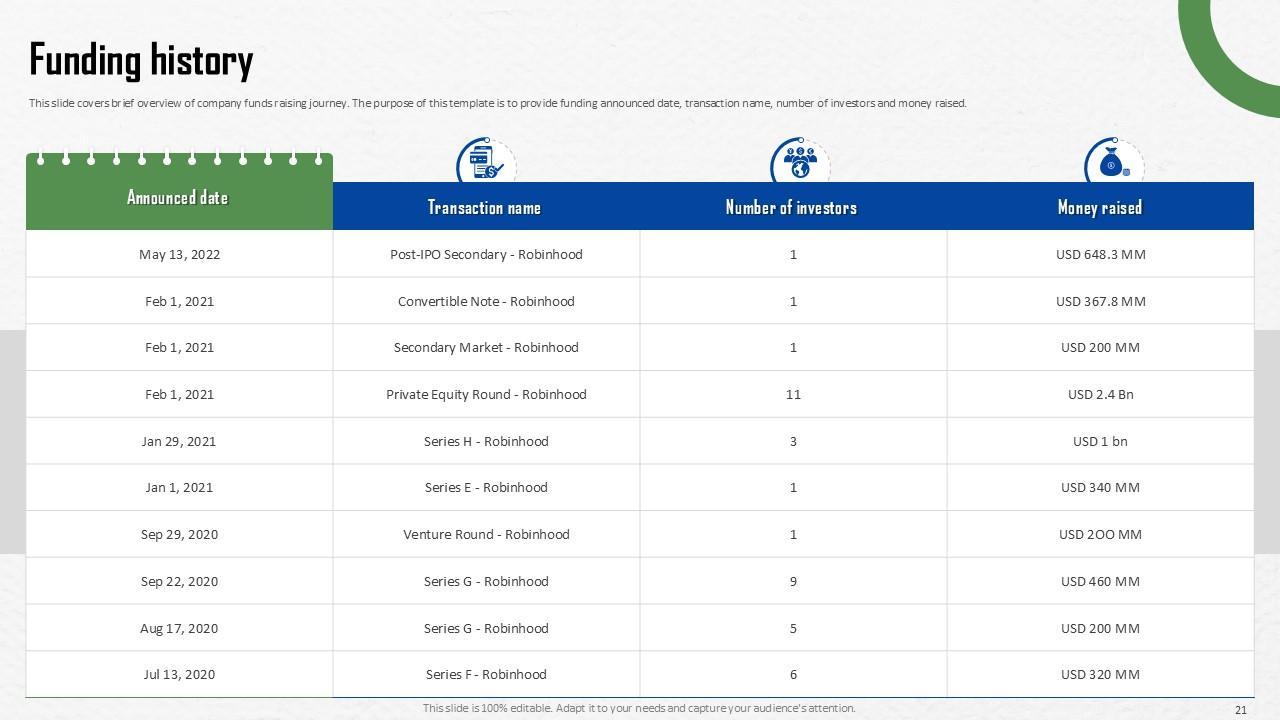This screenshot has height=720, width=1280.
Task: Click 'Venture Round - Robinhood' cell
Action: [486, 534]
